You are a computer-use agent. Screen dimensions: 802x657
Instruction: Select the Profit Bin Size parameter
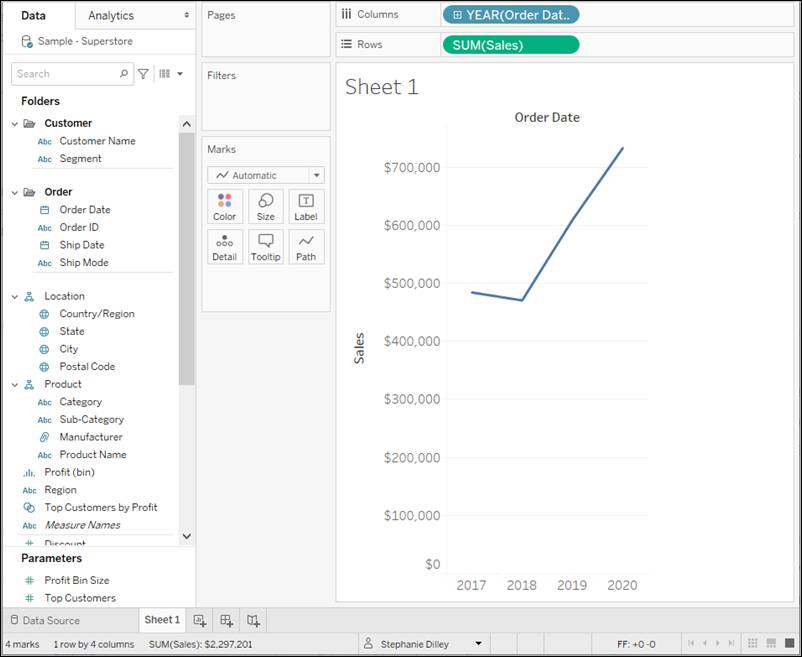[x=77, y=580]
